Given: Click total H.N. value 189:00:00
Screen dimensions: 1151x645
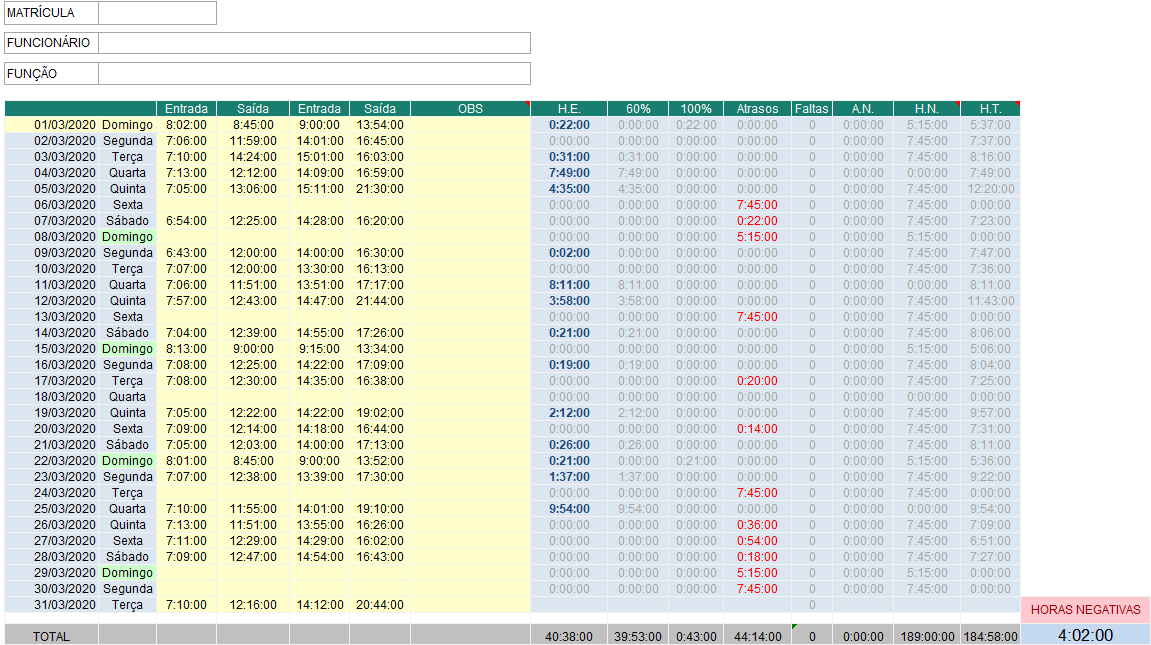Looking at the screenshot, I should (927, 636).
